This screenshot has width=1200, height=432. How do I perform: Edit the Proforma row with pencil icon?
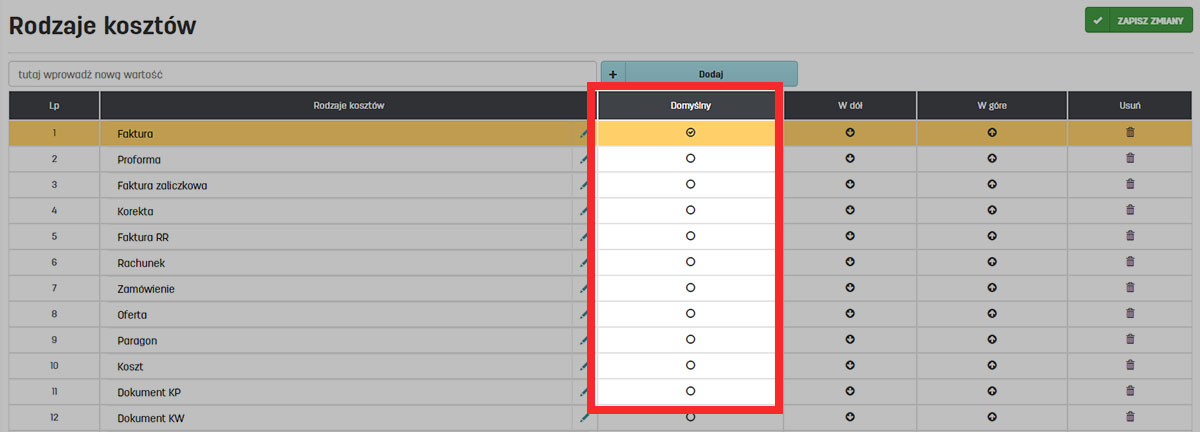(x=584, y=158)
